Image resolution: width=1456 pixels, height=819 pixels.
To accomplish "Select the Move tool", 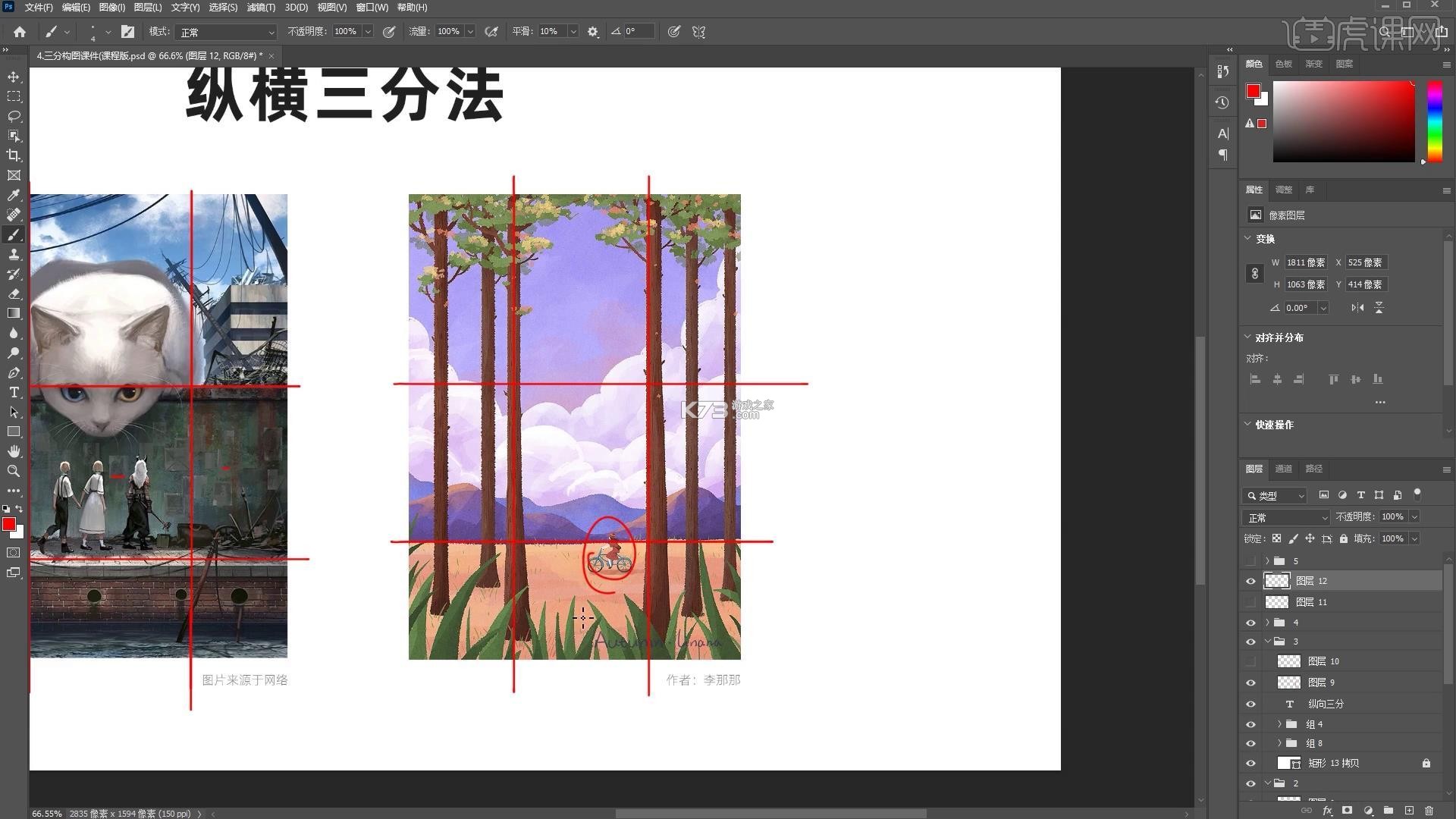I will point(14,77).
